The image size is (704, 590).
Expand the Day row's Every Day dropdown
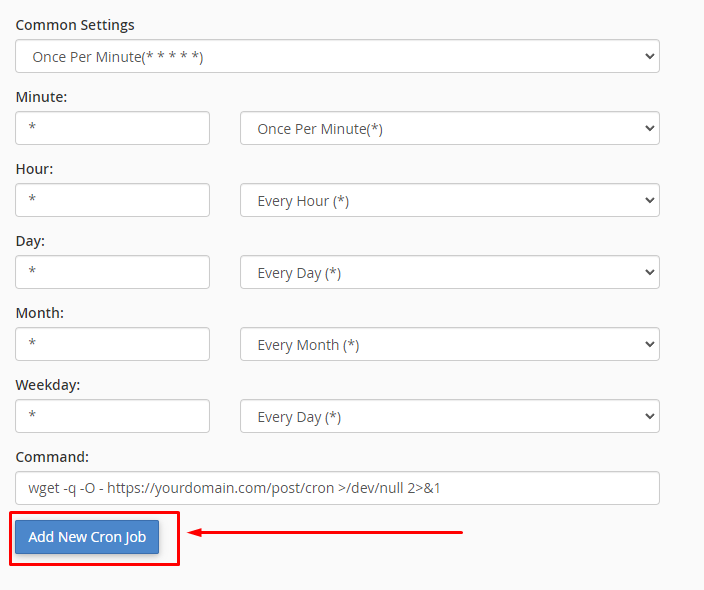[x=449, y=273]
